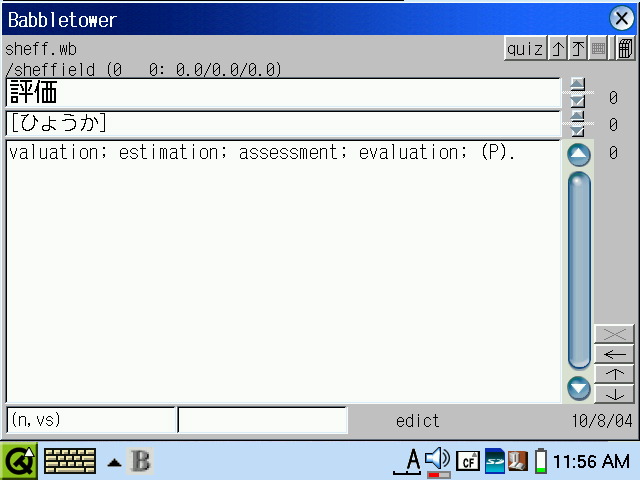Click the date 10/8/04

[x=602, y=421]
